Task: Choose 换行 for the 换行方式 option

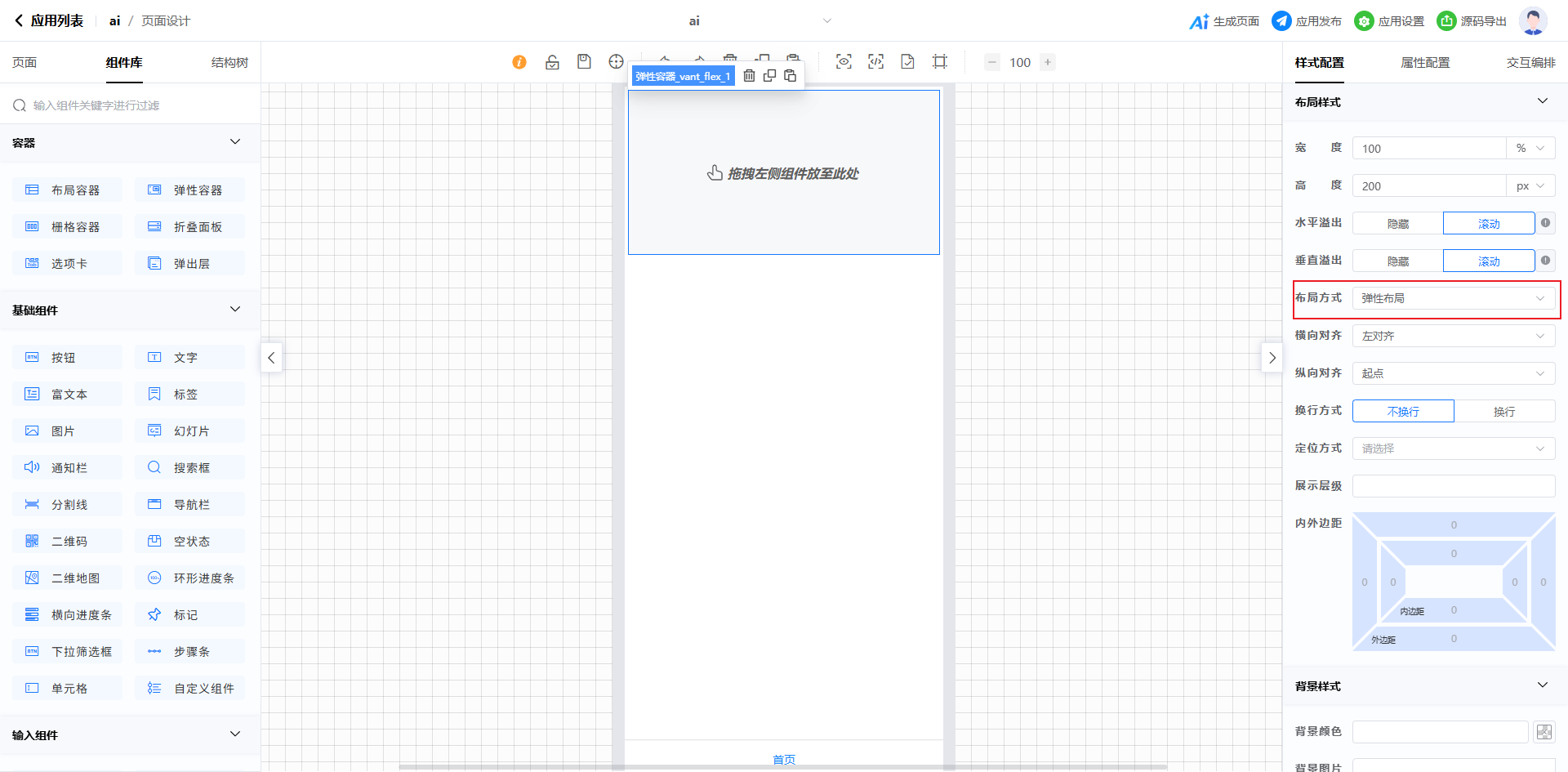Action: coord(1503,412)
